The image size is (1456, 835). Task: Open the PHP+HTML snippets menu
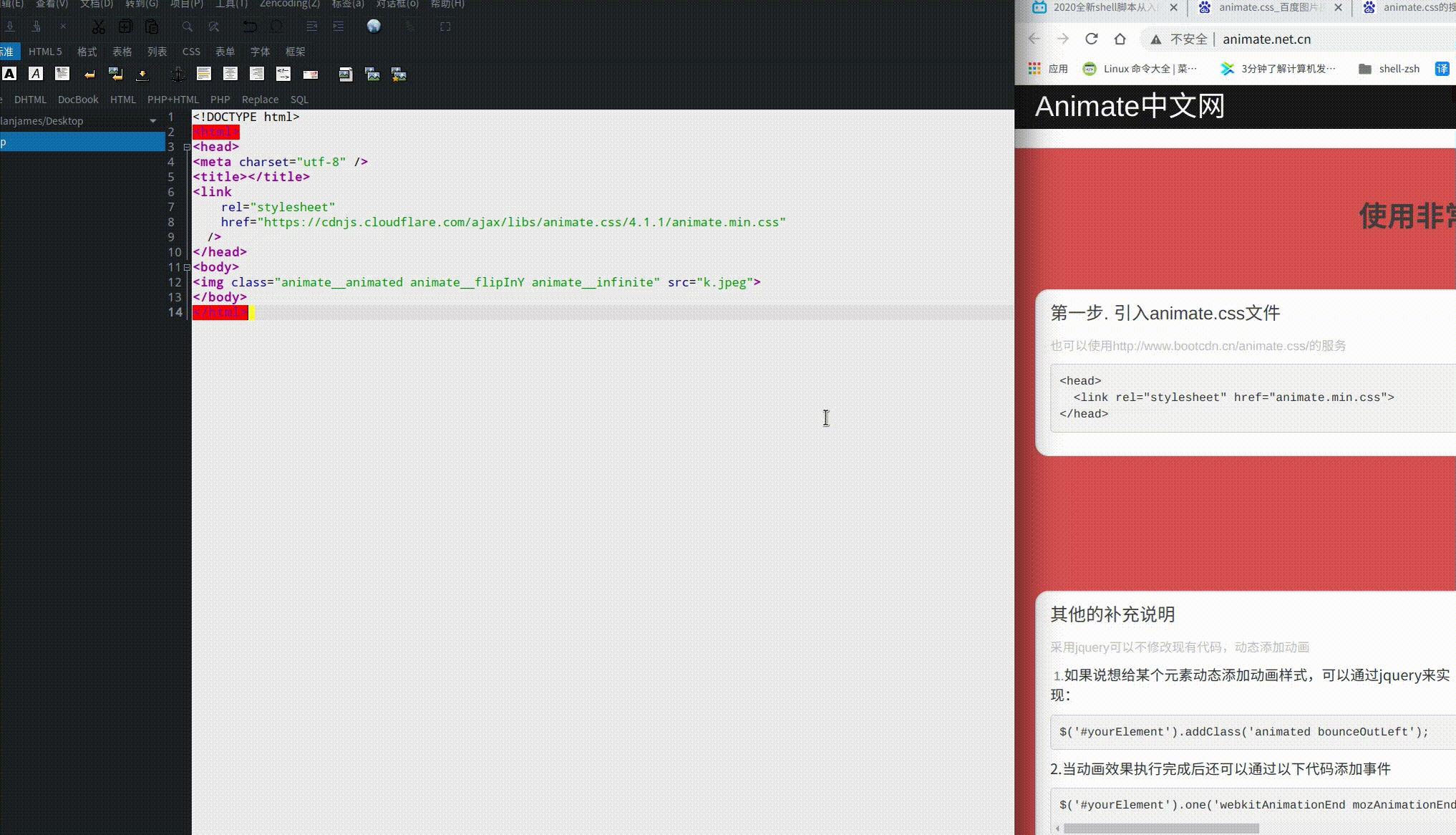[x=173, y=100]
